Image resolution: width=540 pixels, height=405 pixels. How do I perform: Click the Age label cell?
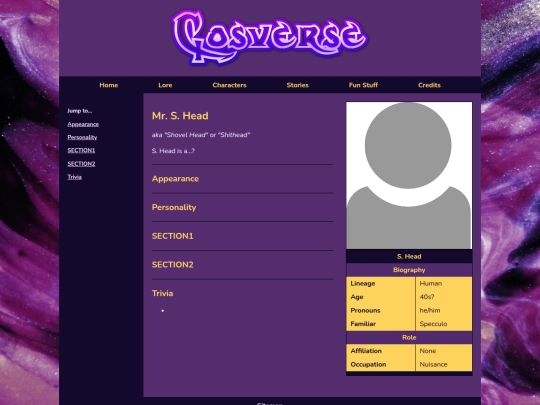[381, 297]
